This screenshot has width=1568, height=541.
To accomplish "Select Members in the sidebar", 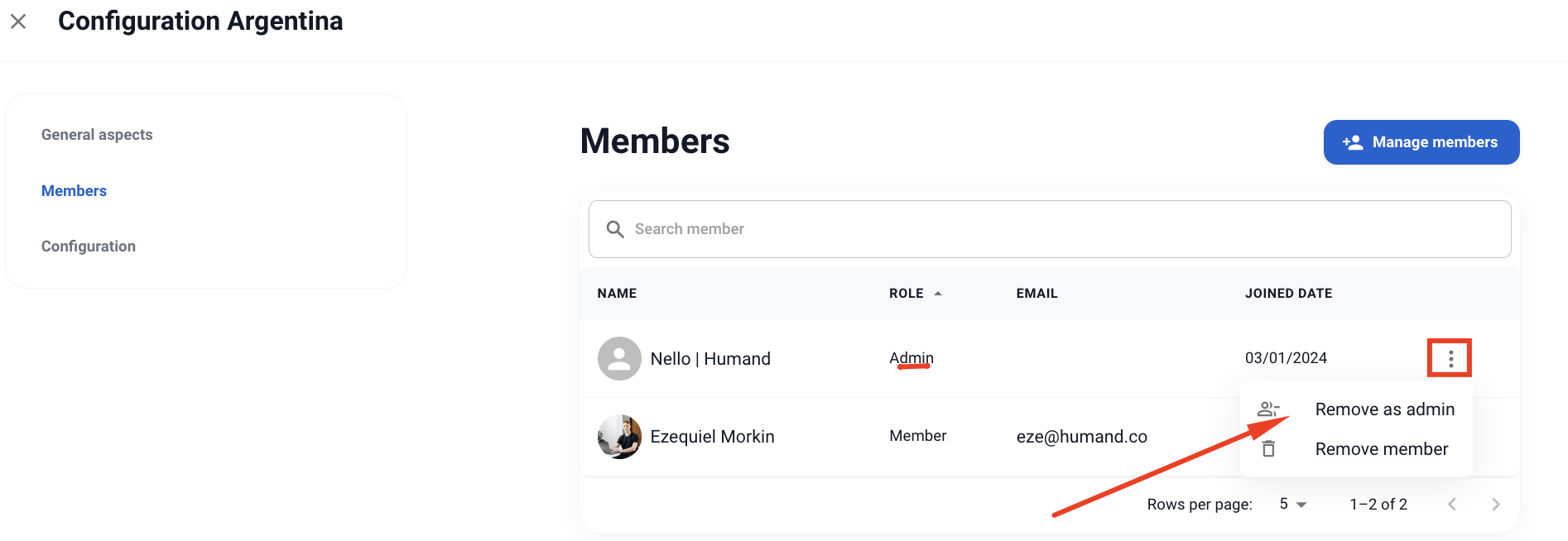I will point(74,191).
